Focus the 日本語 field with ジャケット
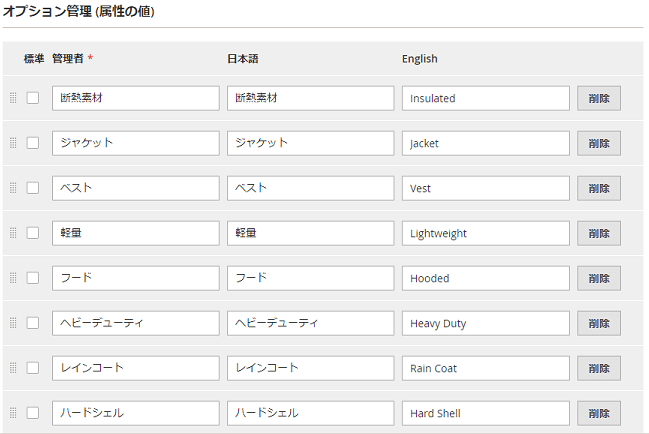This screenshot has width=649, height=434. point(310,143)
